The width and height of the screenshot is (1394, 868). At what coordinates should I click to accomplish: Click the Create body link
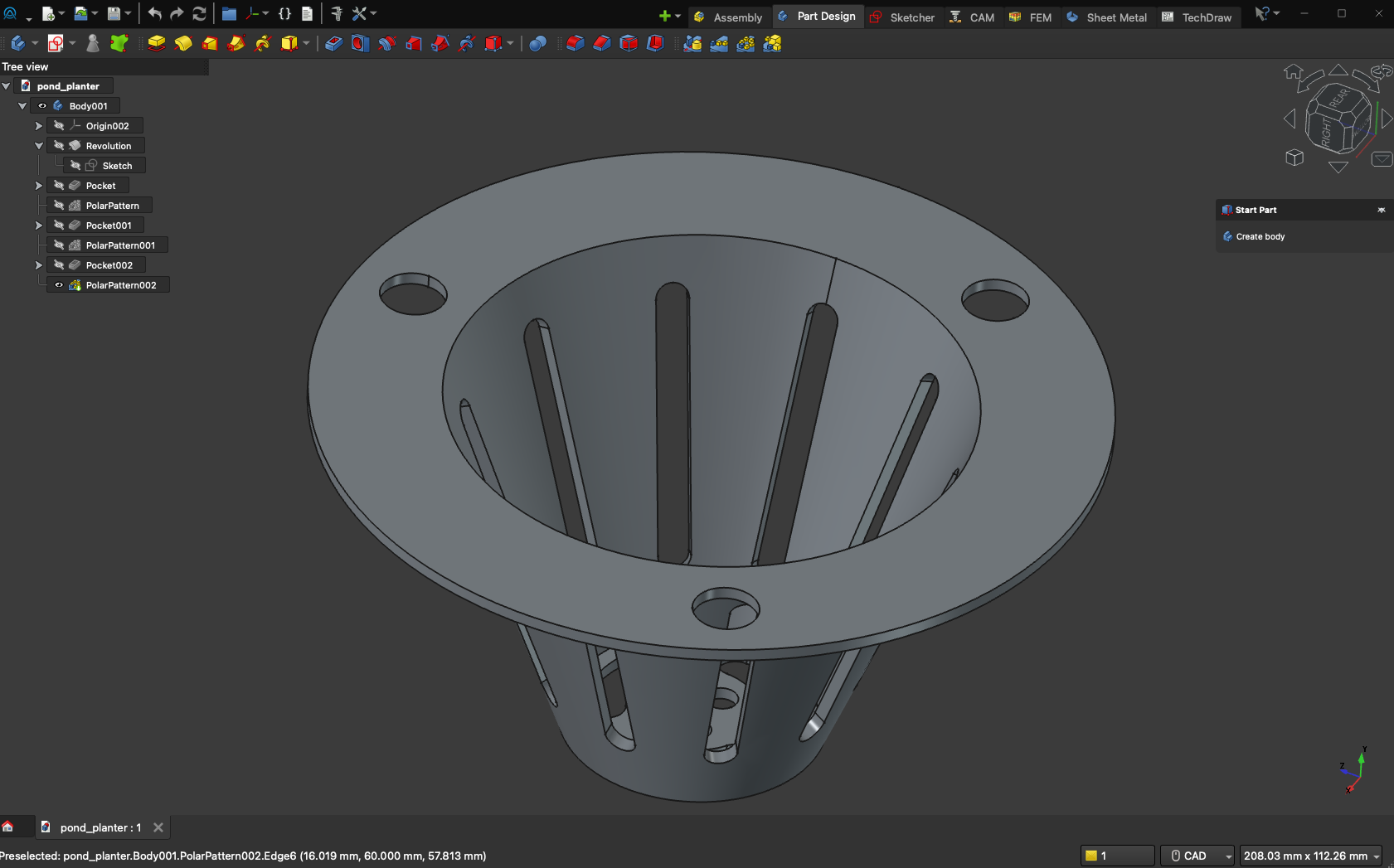point(1260,236)
